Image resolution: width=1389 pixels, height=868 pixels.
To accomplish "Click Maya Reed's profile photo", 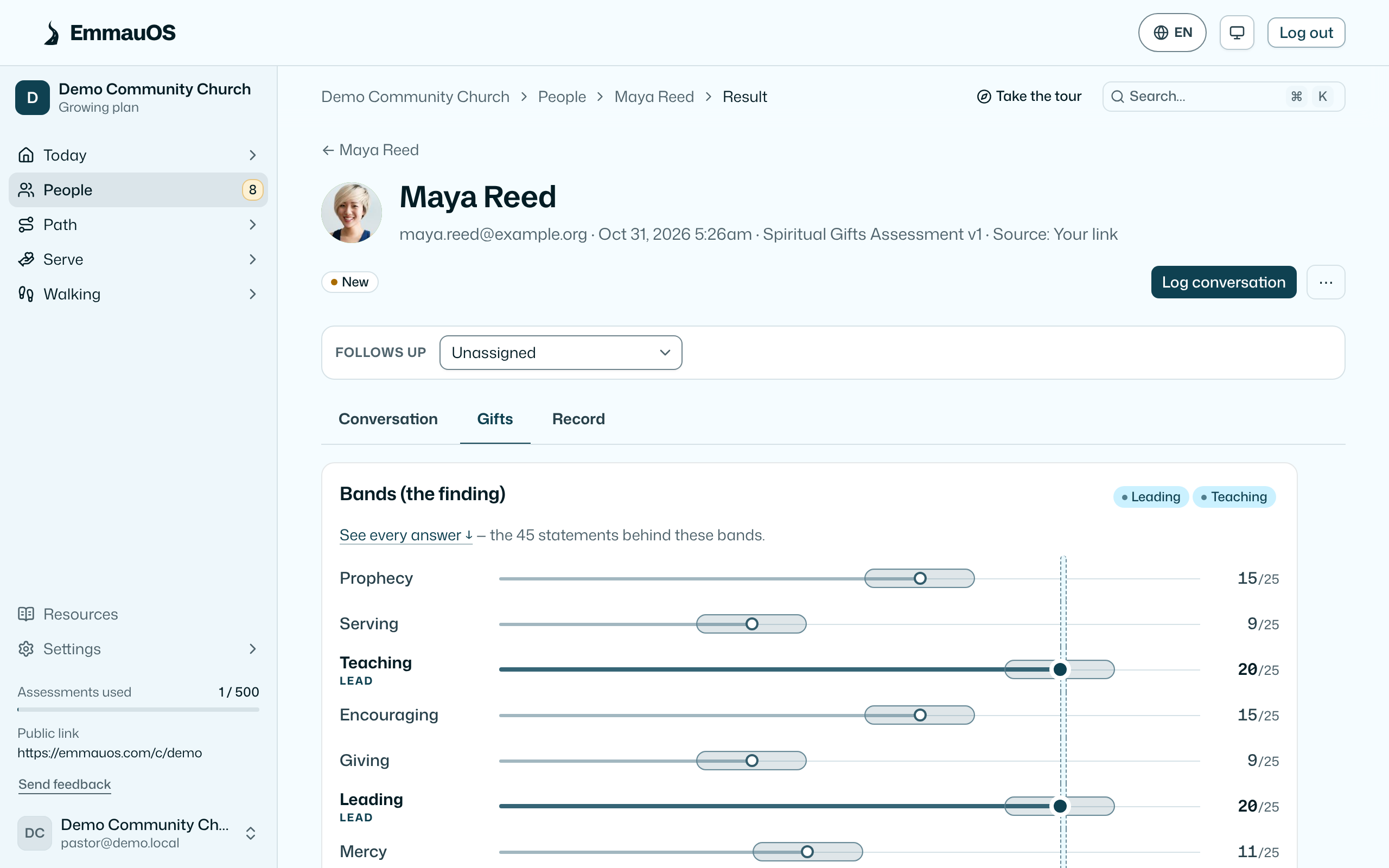I will coord(351,213).
